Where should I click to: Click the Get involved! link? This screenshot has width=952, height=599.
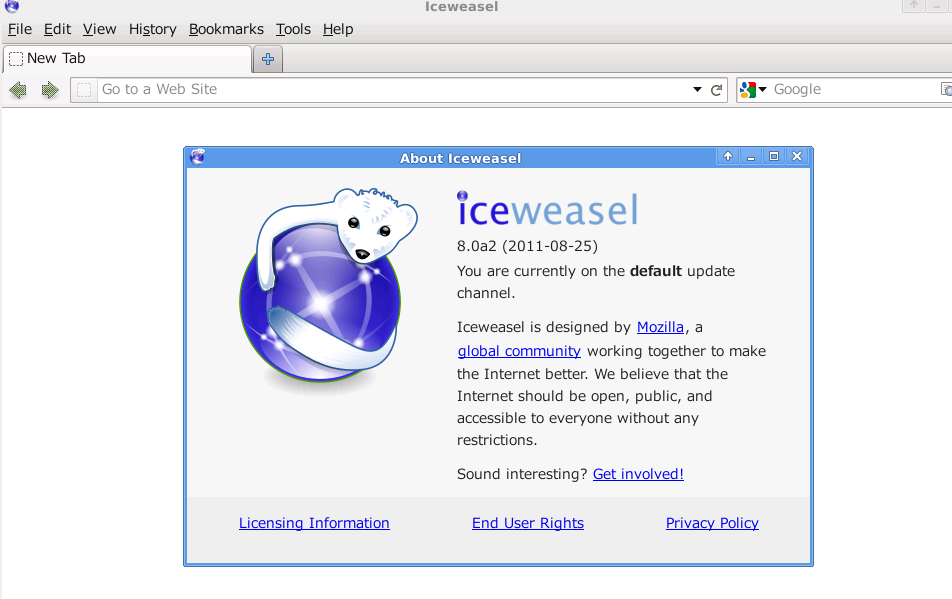(638, 474)
